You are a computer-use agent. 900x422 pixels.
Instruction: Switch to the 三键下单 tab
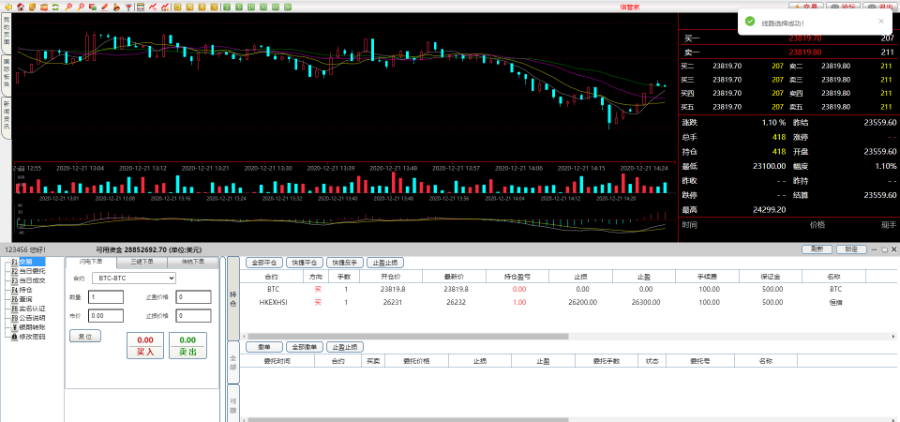tap(141, 261)
